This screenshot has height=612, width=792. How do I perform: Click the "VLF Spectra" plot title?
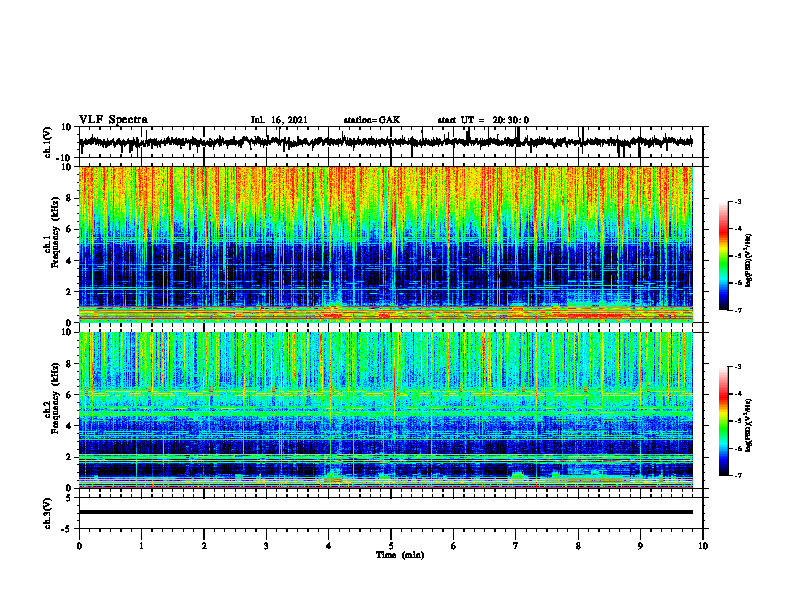pos(113,120)
